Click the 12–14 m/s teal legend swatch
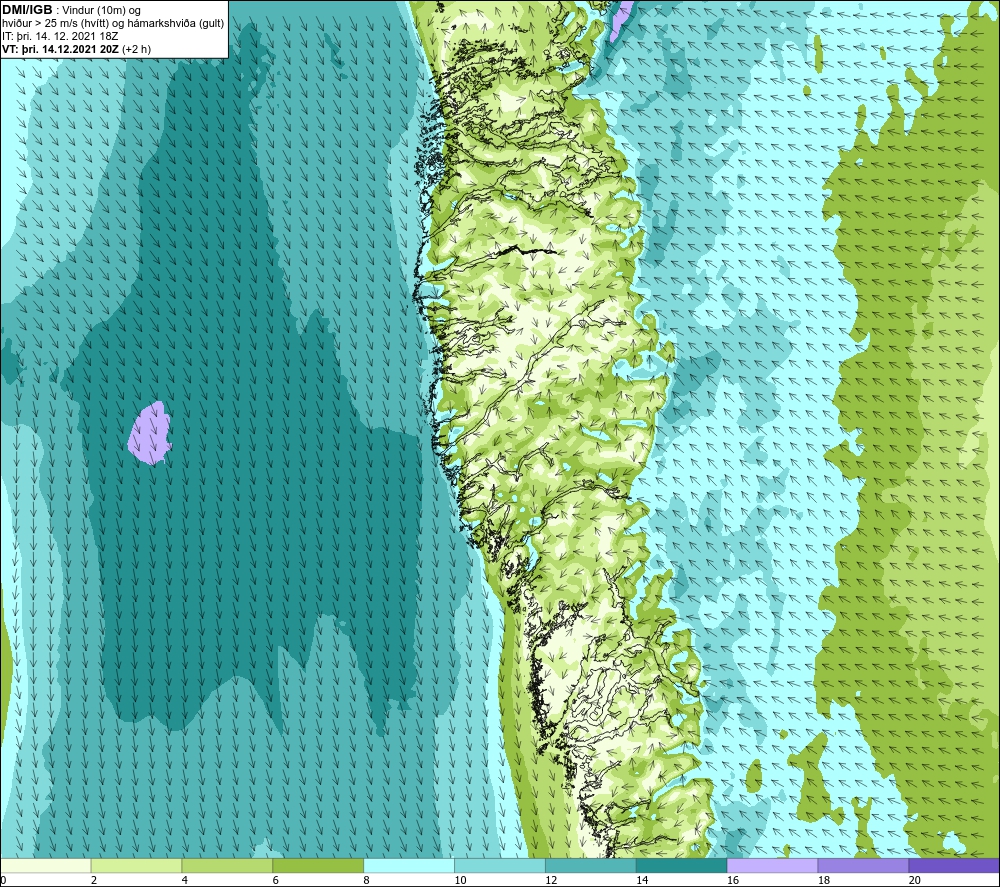This screenshot has width=1000, height=887. click(591, 865)
